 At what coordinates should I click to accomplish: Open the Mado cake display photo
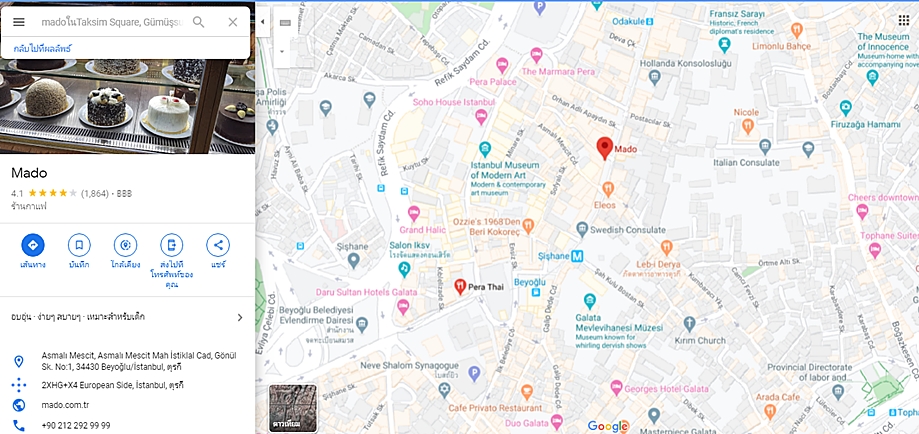pyautogui.click(x=127, y=106)
